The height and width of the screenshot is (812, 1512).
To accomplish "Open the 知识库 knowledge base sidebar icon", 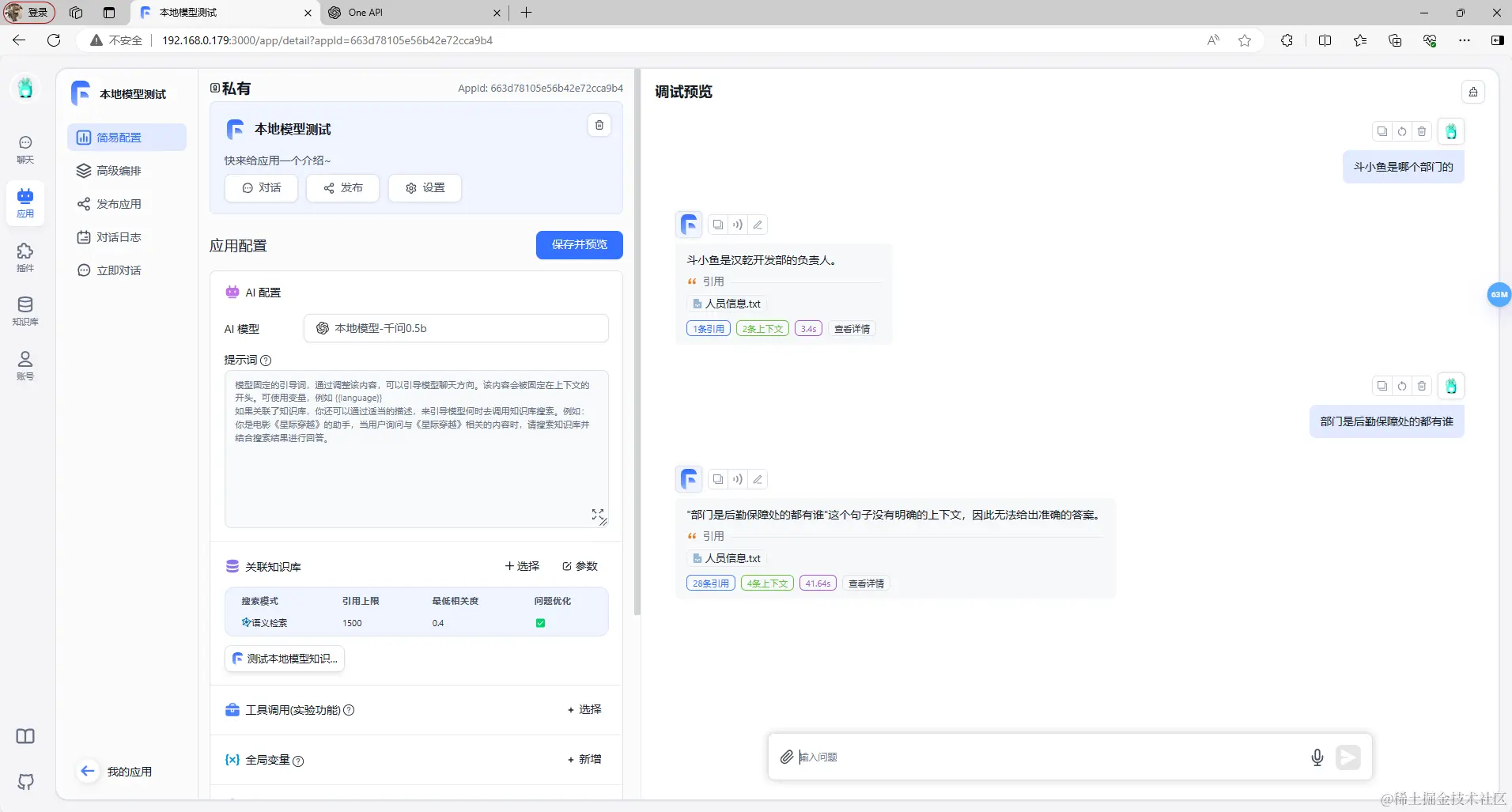I will tap(25, 311).
